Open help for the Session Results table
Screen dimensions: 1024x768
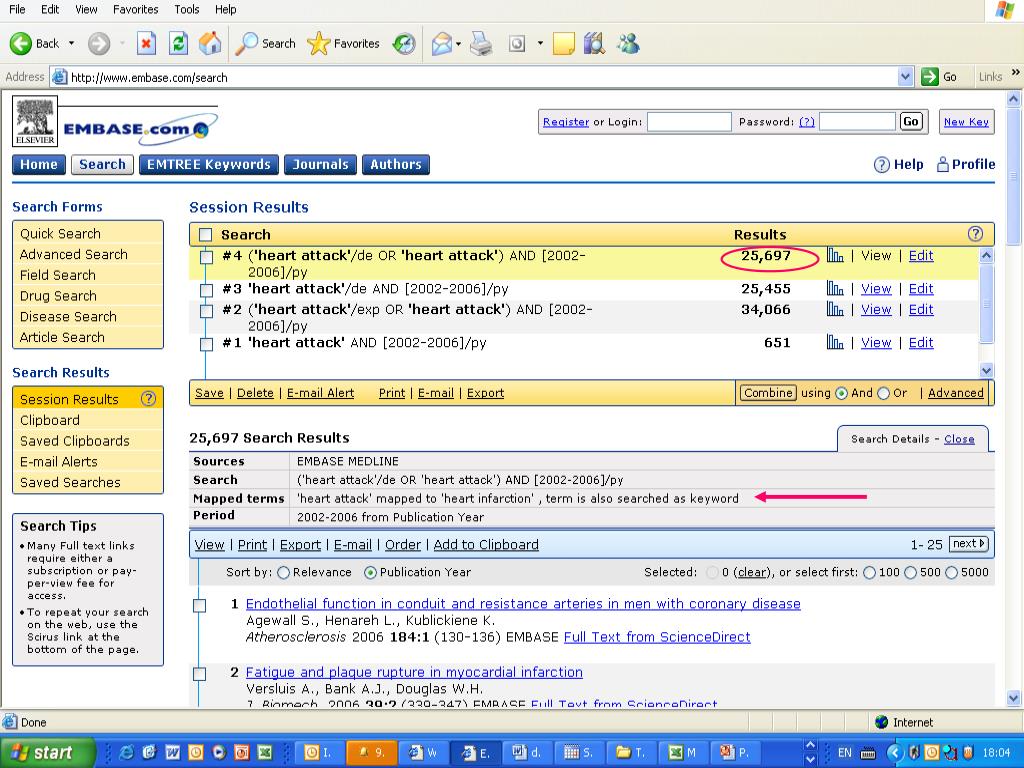click(975, 234)
